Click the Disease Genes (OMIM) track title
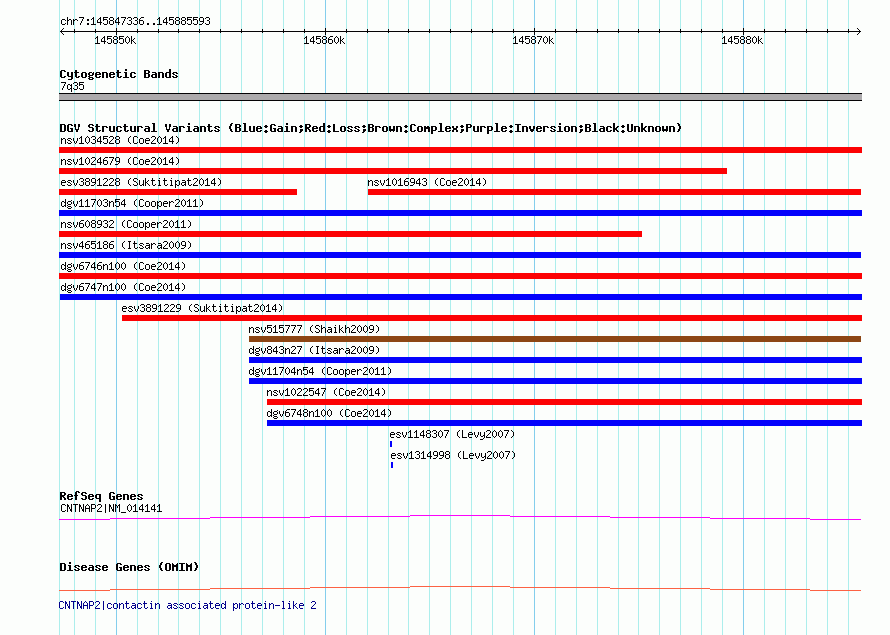The height and width of the screenshot is (635, 890). [x=129, y=567]
